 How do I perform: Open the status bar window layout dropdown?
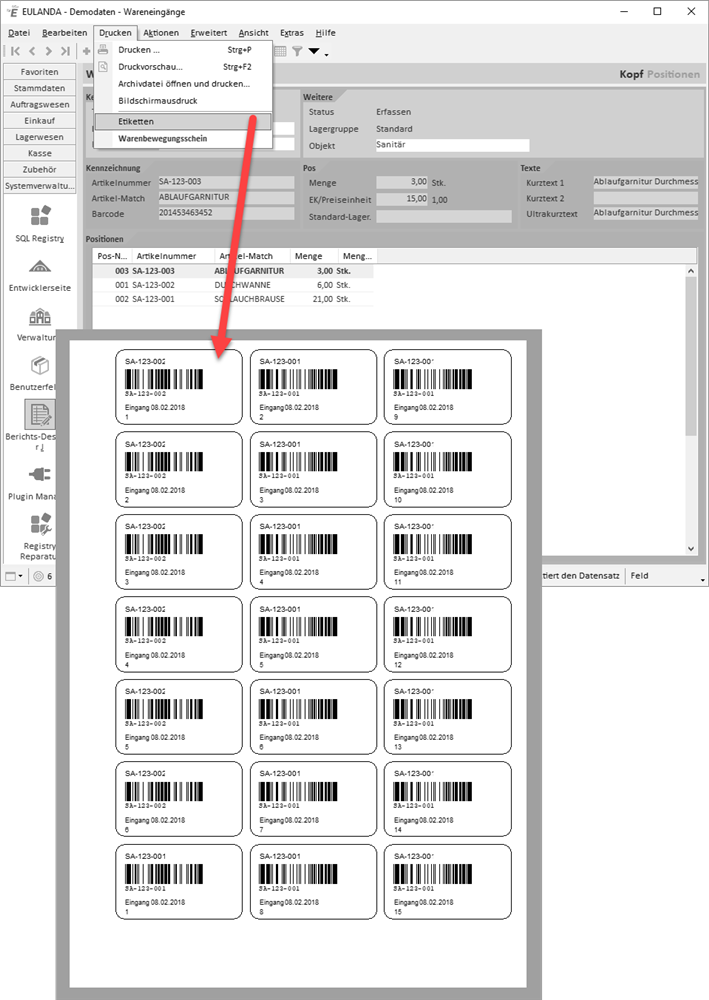point(14,576)
